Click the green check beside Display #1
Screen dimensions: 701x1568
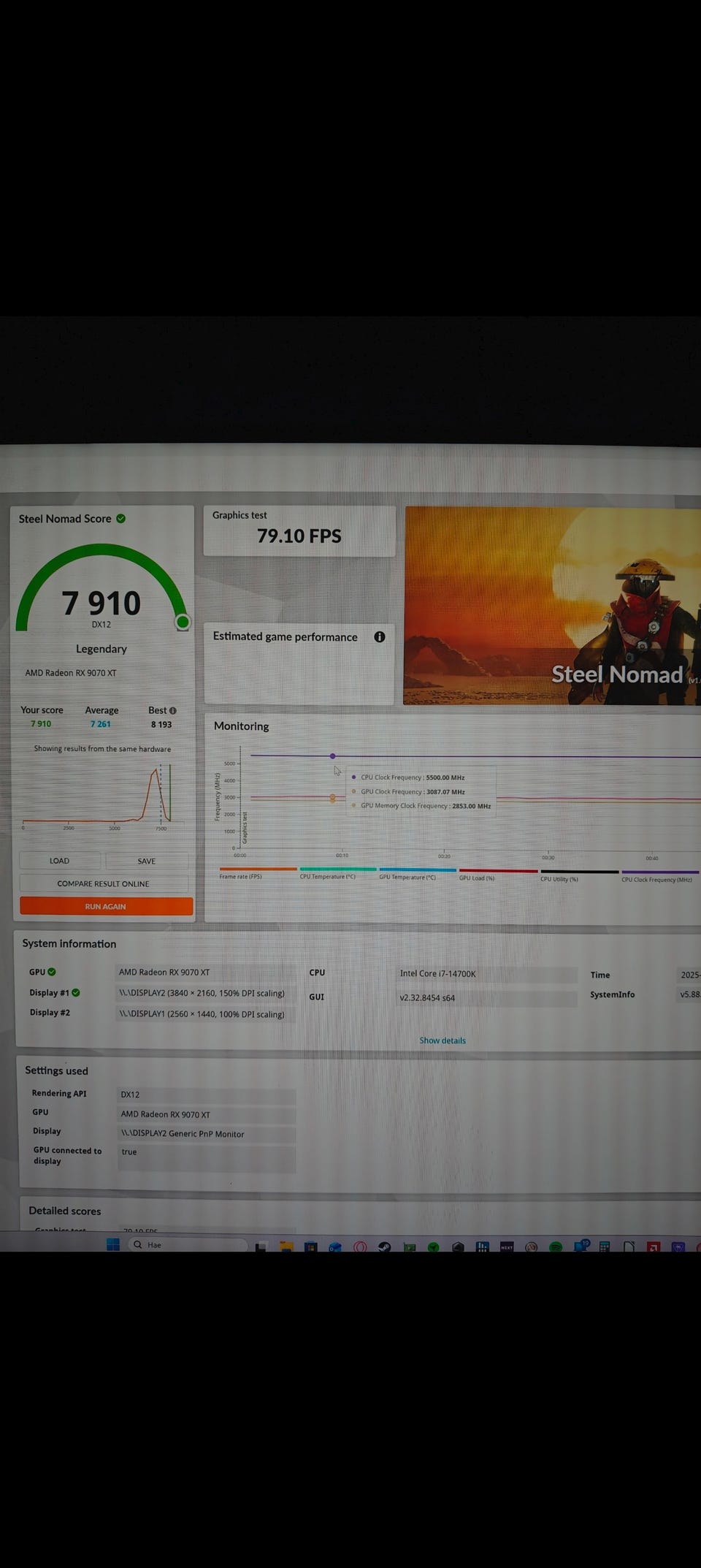pos(76,993)
